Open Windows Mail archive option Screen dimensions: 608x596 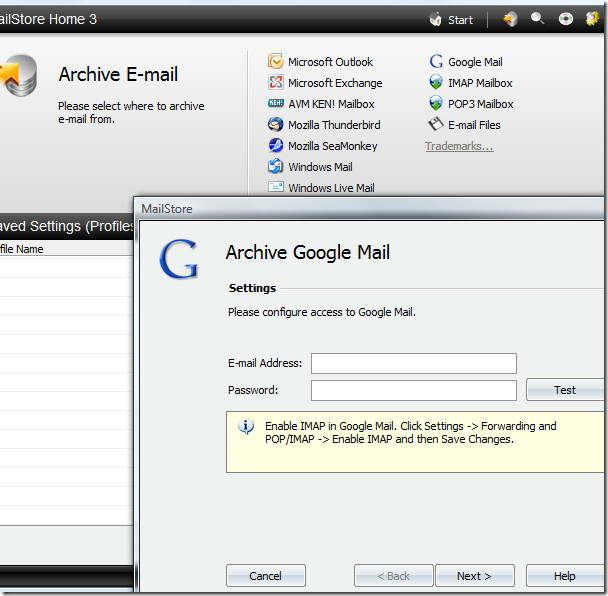[x=320, y=167]
